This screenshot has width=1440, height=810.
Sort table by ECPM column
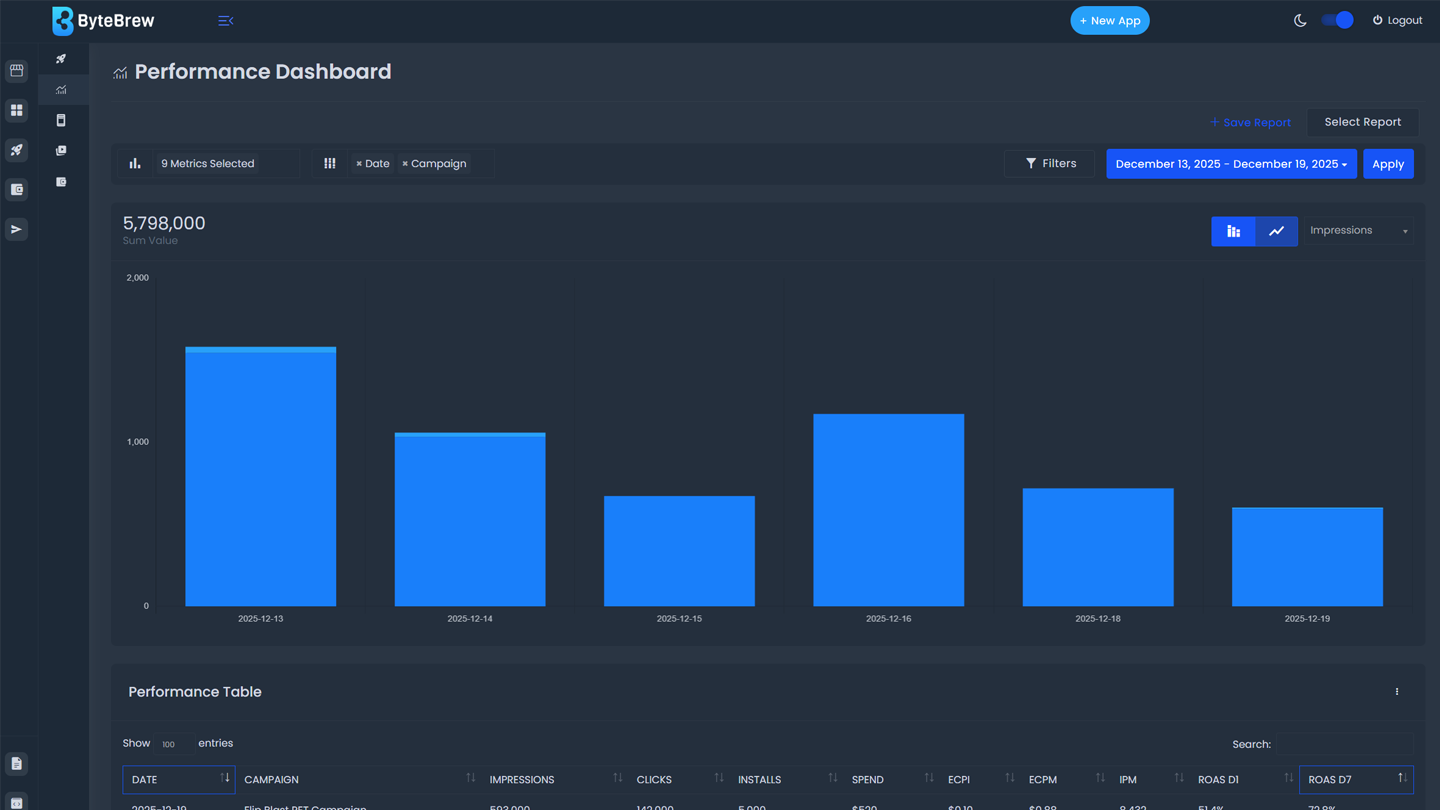click(1065, 780)
